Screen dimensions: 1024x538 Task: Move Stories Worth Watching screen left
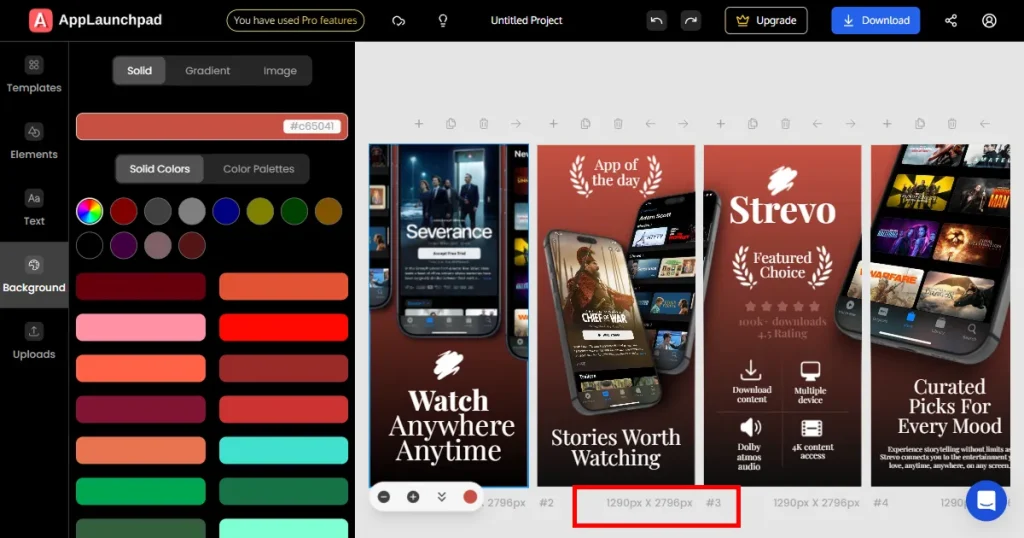pyautogui.click(x=650, y=123)
